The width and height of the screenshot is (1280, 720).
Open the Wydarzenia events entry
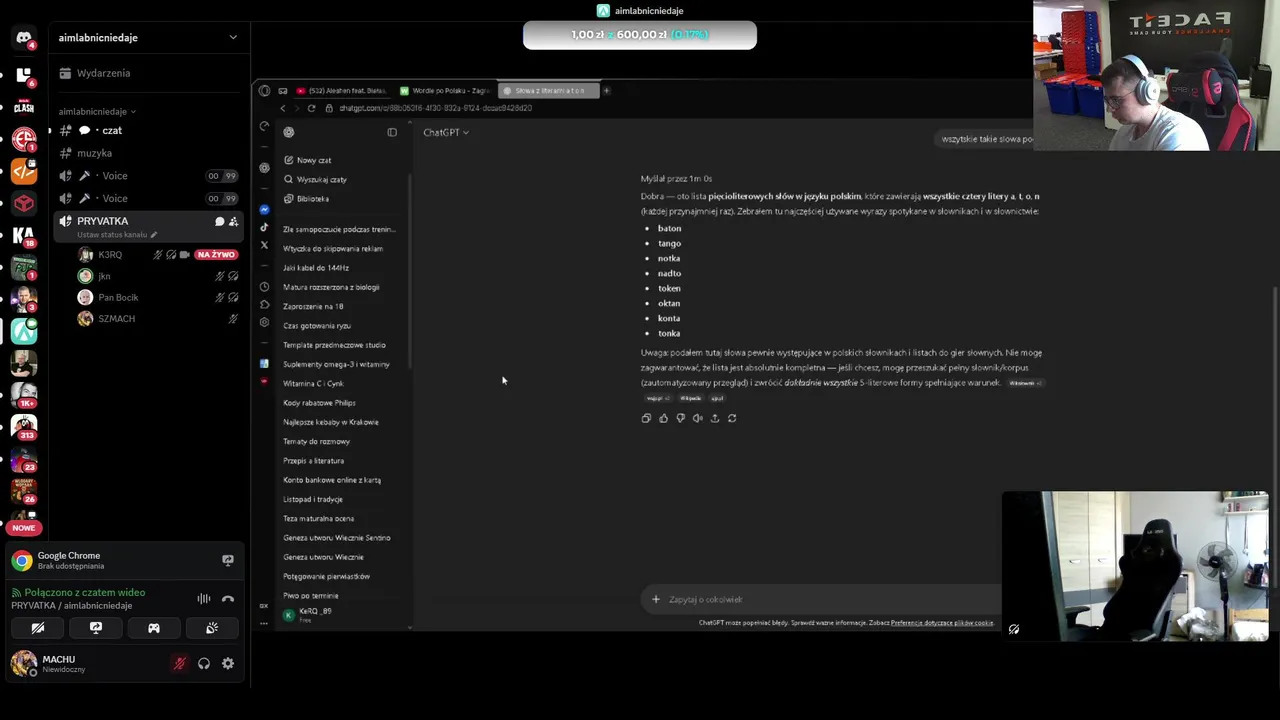(x=147, y=73)
